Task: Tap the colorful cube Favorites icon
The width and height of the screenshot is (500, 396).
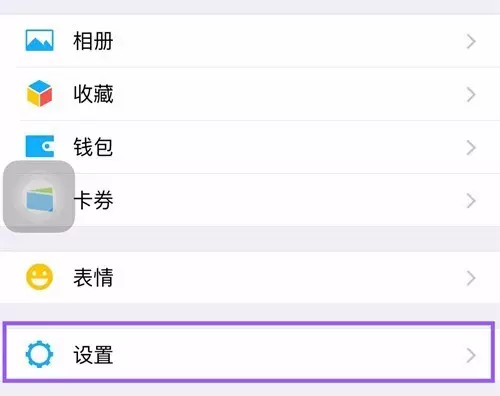Action: 39,94
